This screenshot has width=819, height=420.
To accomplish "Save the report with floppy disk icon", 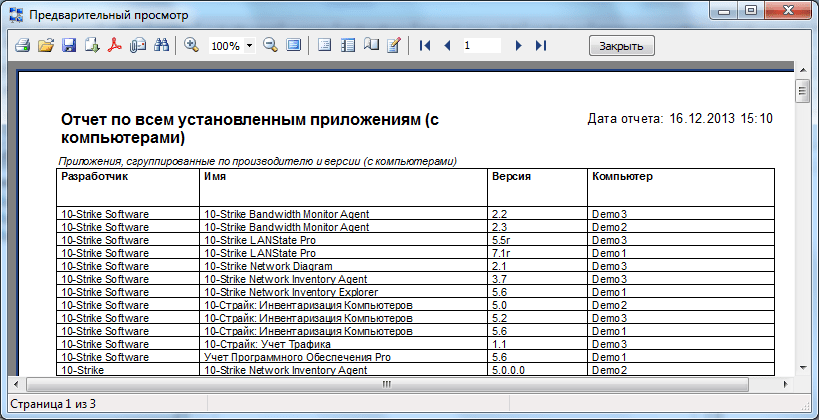I will 69,45.
